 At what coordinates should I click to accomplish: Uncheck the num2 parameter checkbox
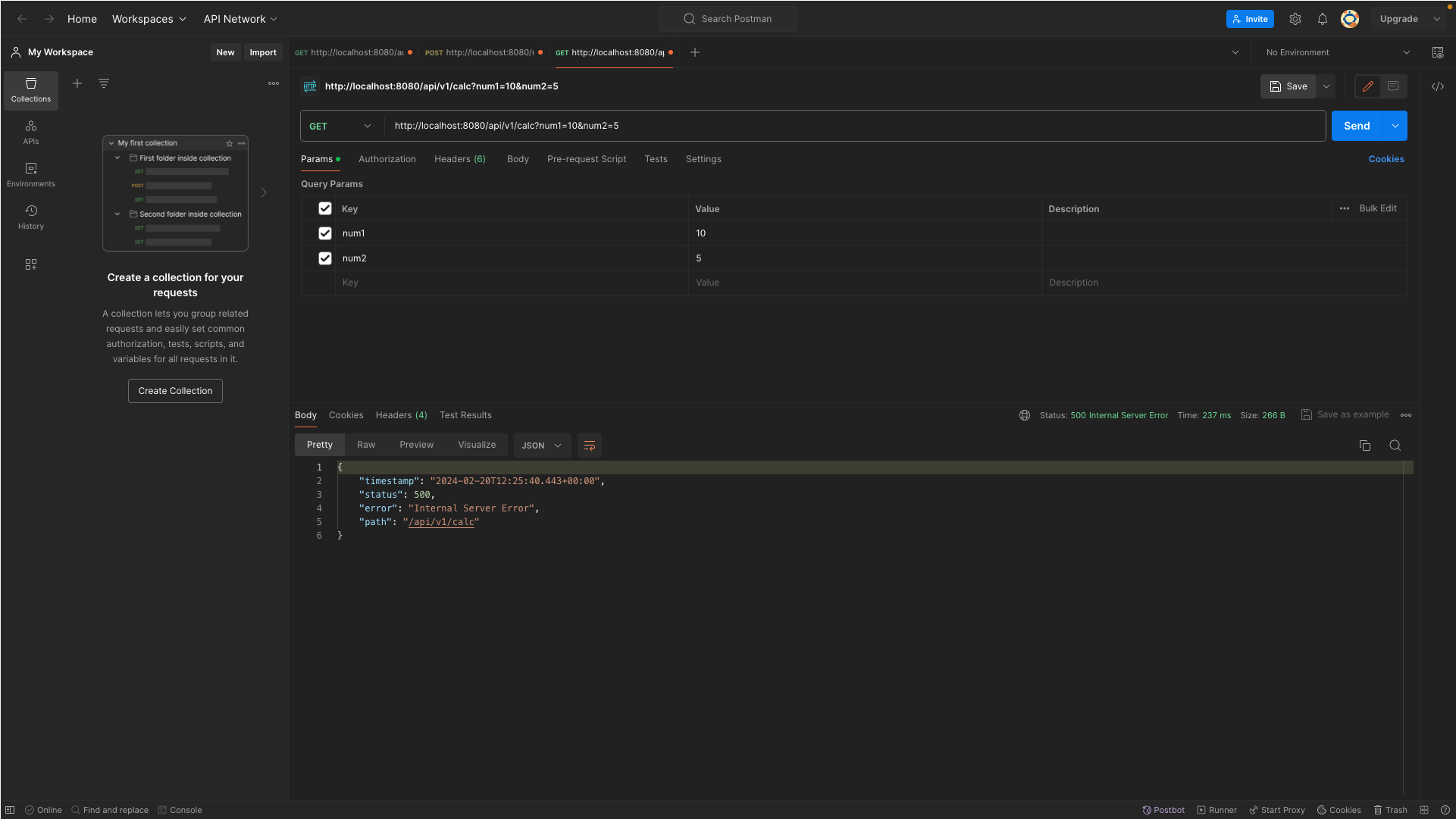click(x=325, y=258)
